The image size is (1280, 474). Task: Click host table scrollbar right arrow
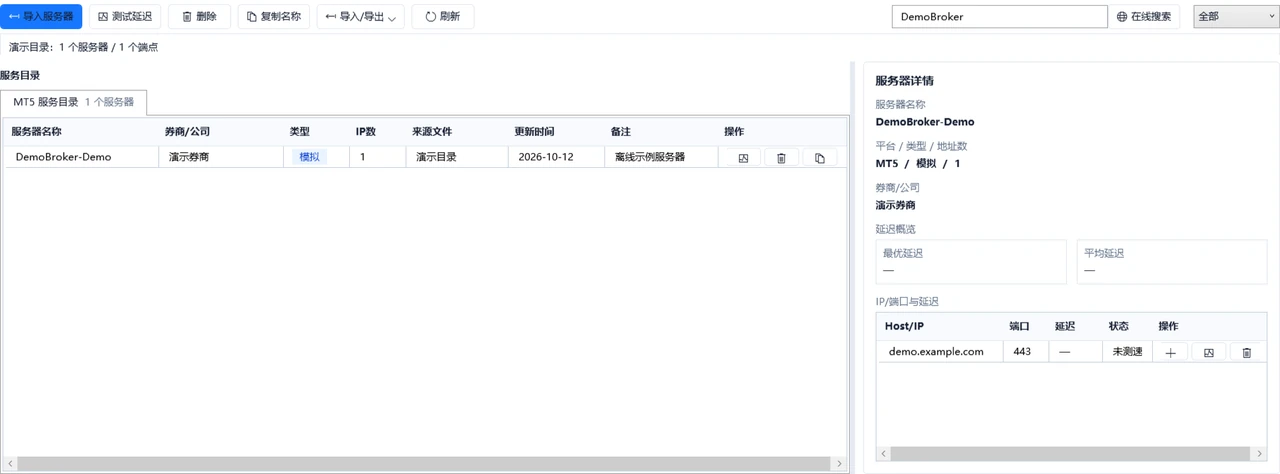click(x=1258, y=454)
